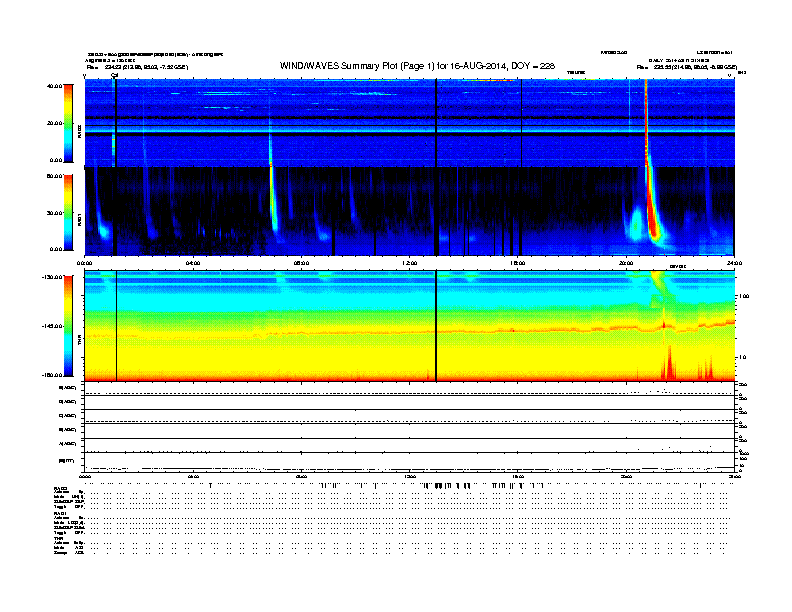Viewport: 792px width, 612px height.
Task: Click the thick black data gap in TNR panel
Action: tap(436, 326)
